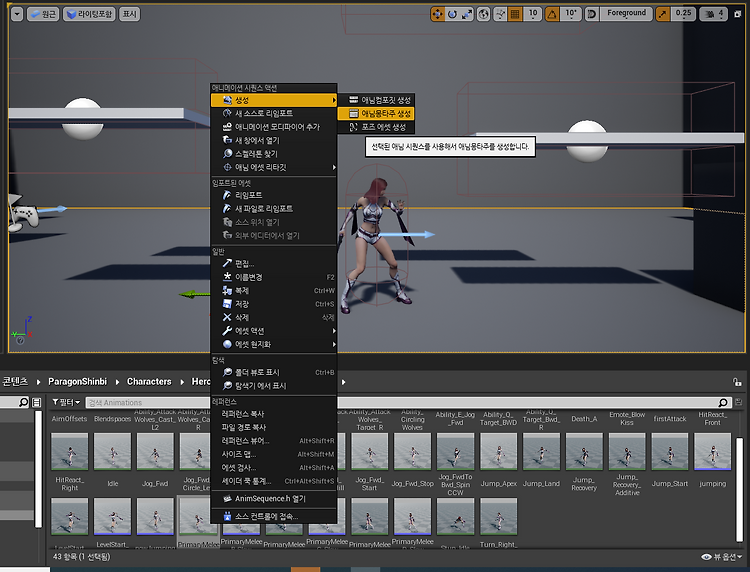Click 복제 duplicate icon
Image resolution: width=750 pixels, height=572 pixels.
(227, 290)
